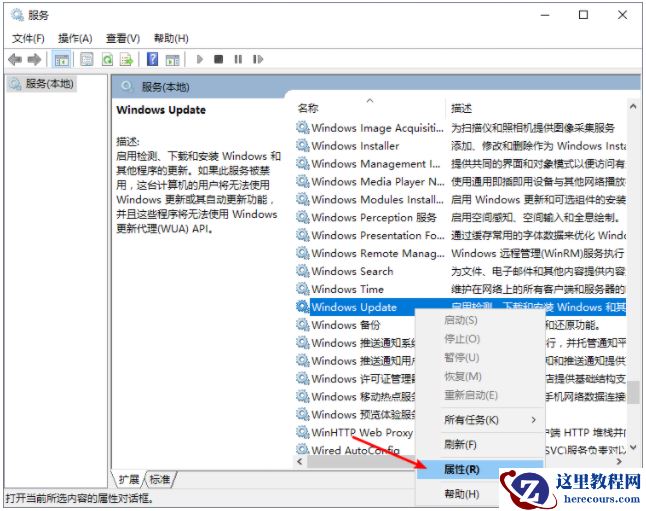Click the Restart Service icon
The image size is (646, 511).
(258, 59)
